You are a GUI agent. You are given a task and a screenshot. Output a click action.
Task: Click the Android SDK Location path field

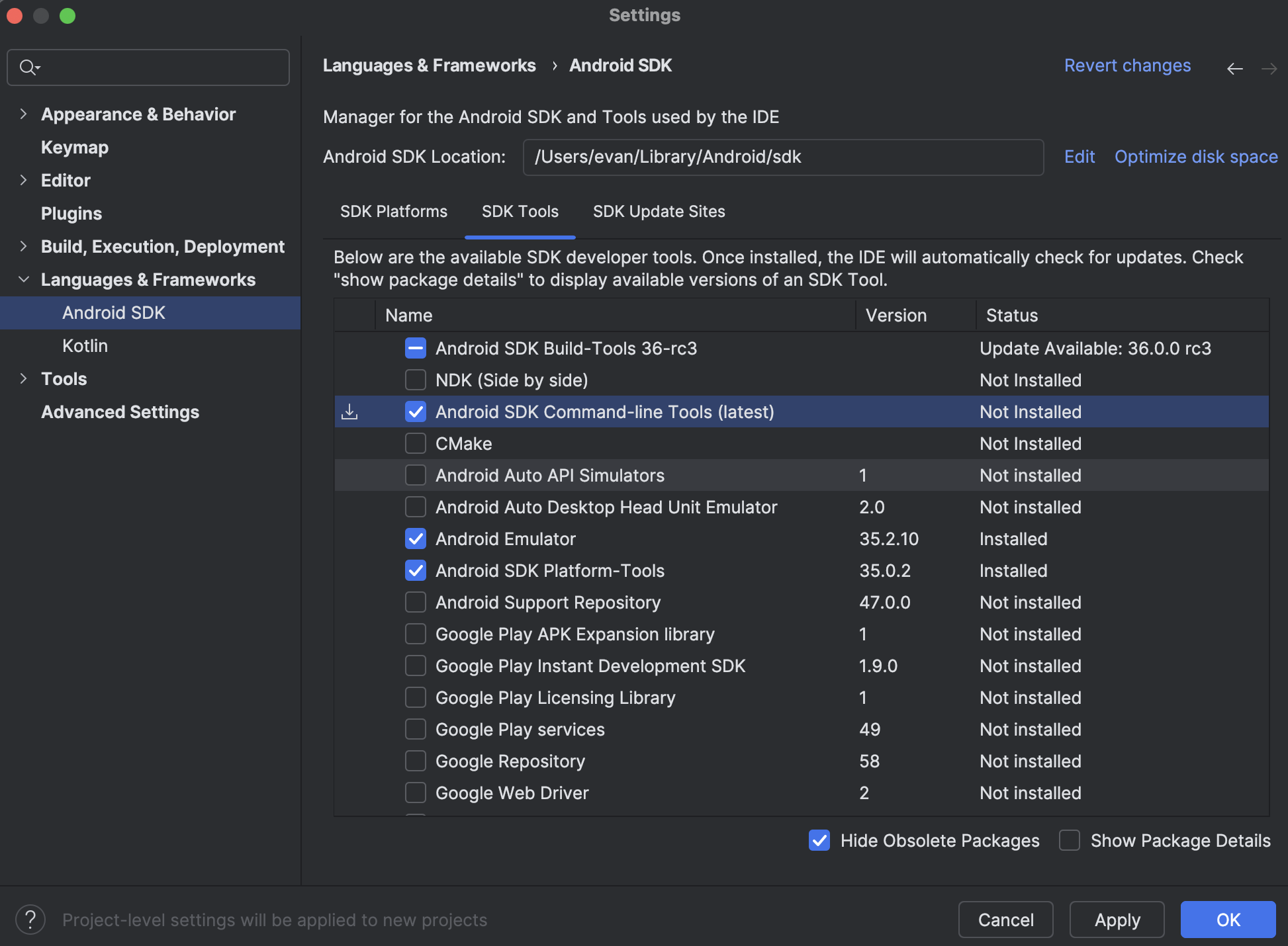(x=783, y=157)
